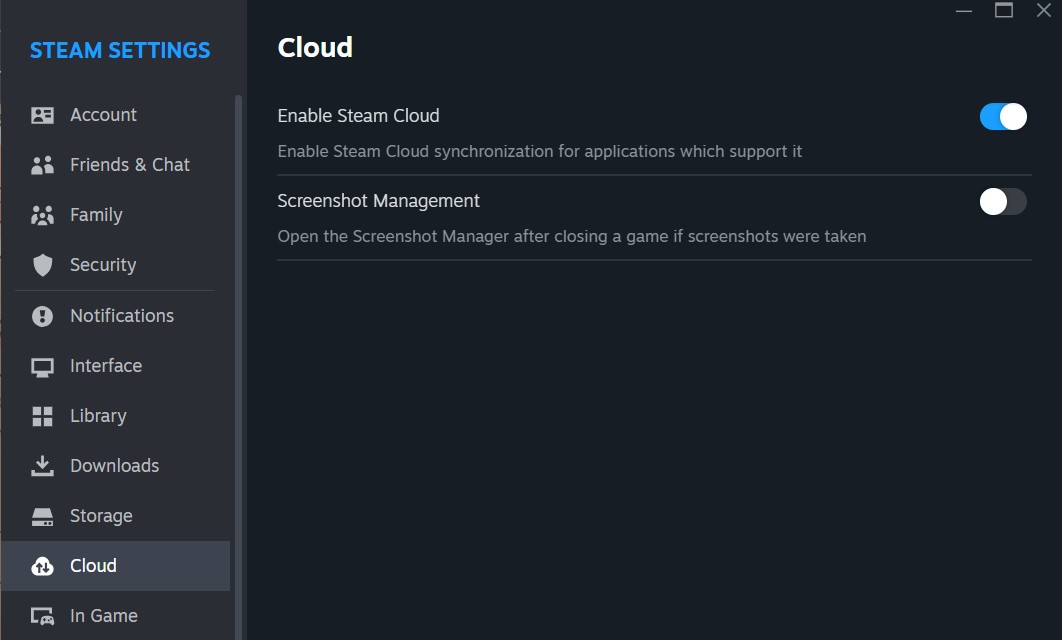Click the Library grid icon
The image size is (1062, 640).
click(42, 416)
